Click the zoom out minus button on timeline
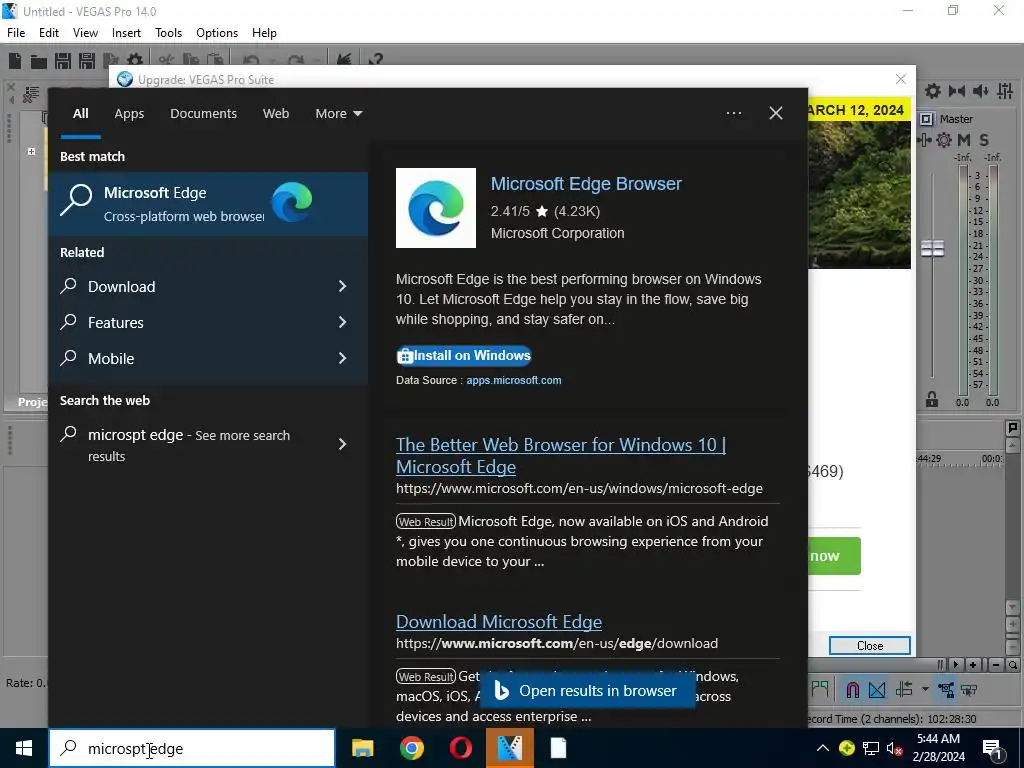The width and height of the screenshot is (1024, 768). (x=996, y=665)
